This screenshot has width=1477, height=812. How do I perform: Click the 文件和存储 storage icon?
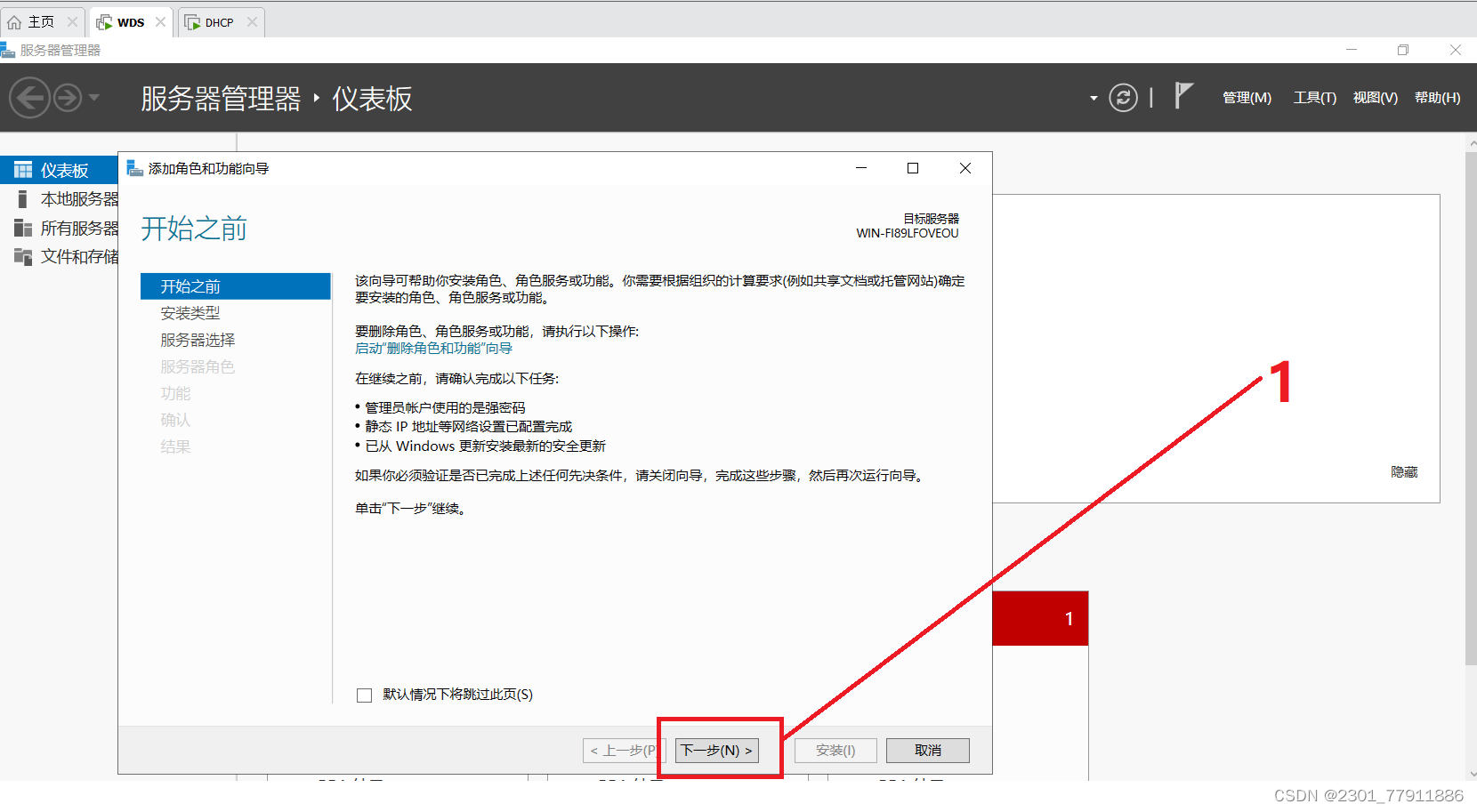(x=23, y=257)
